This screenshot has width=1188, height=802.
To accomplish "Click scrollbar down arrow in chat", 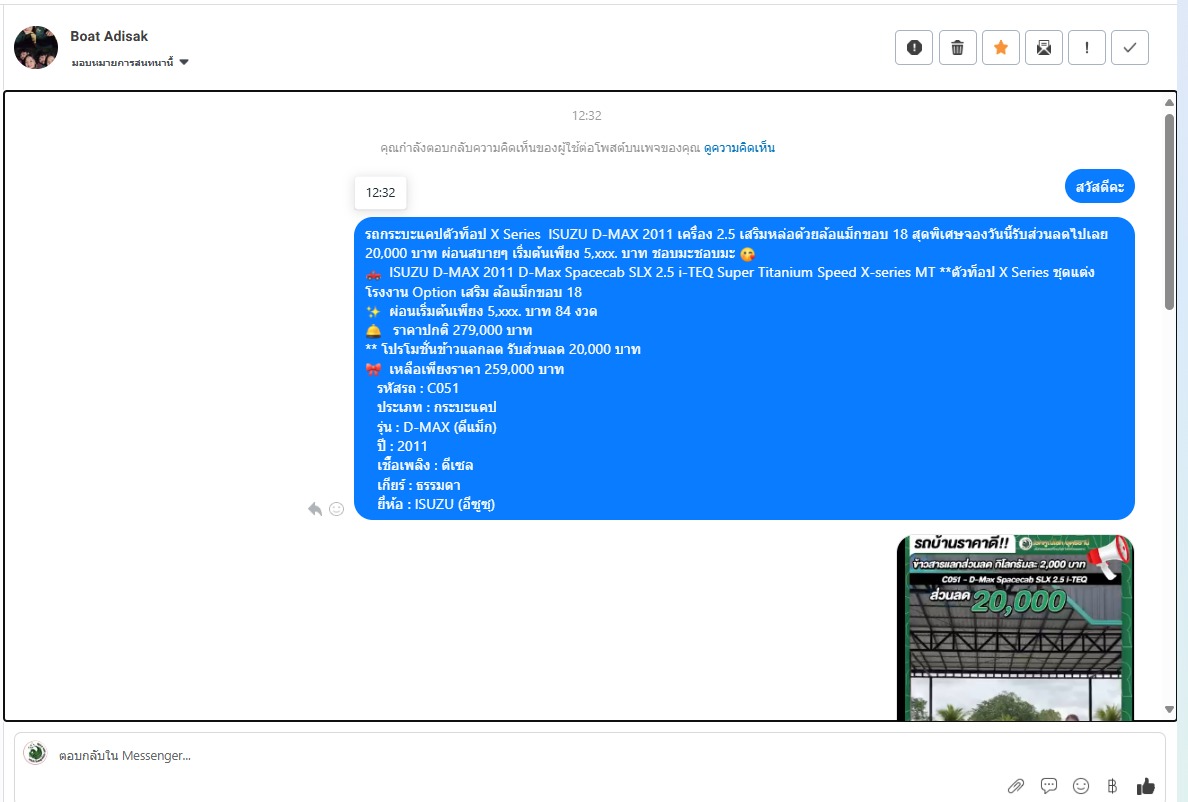I will click(1169, 710).
